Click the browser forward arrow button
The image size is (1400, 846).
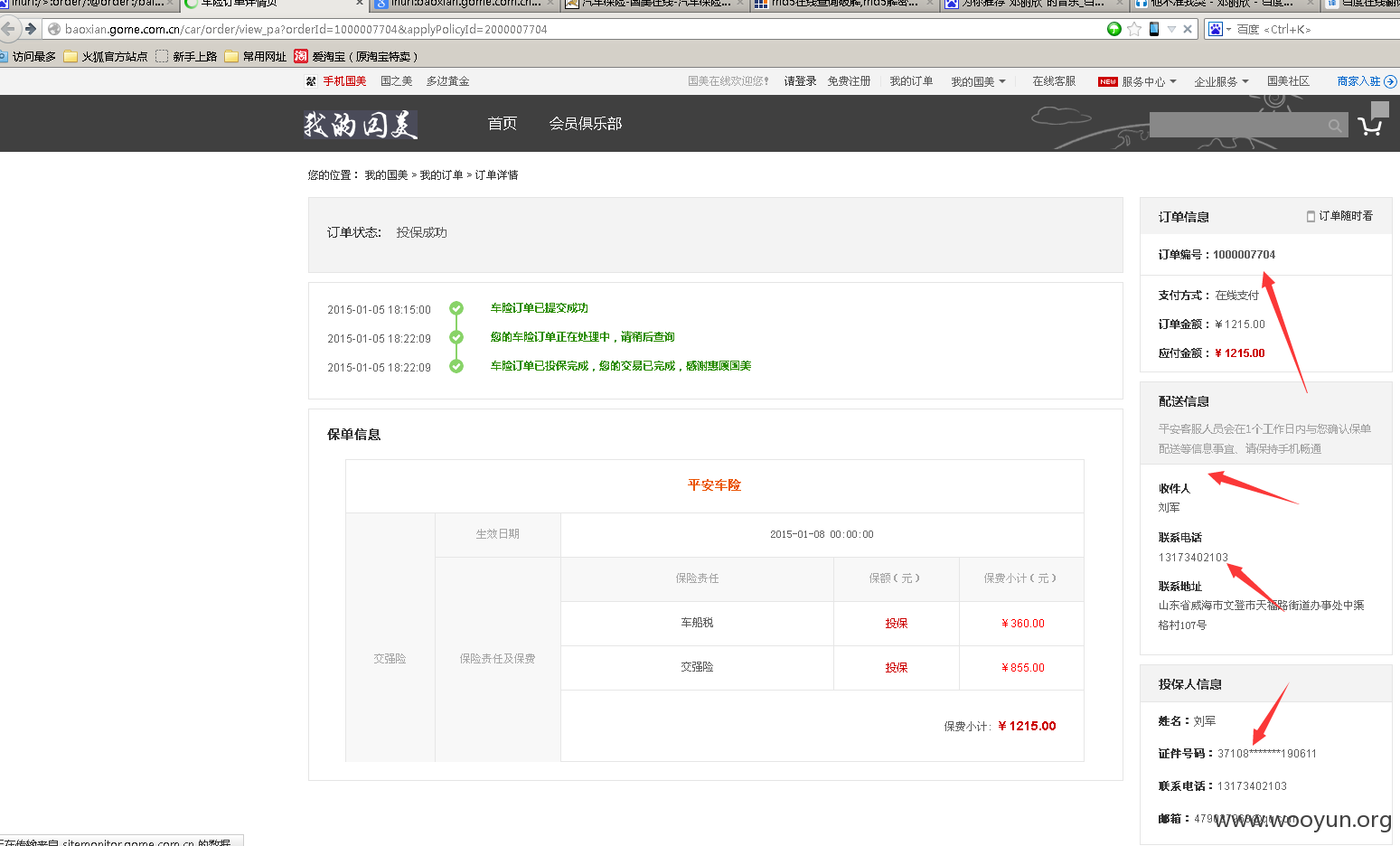(x=31, y=29)
